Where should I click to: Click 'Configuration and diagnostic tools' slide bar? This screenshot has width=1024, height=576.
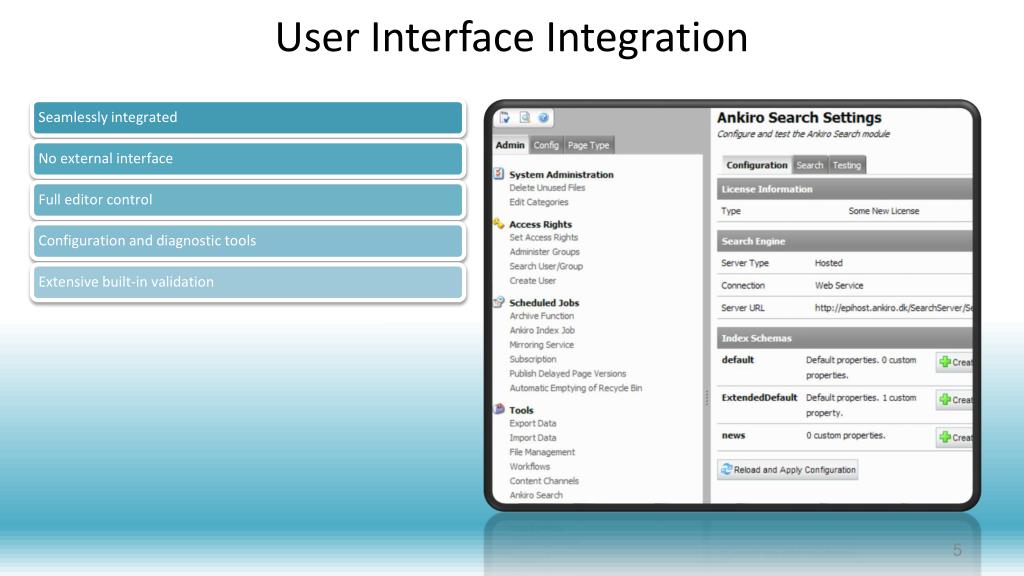(x=248, y=241)
